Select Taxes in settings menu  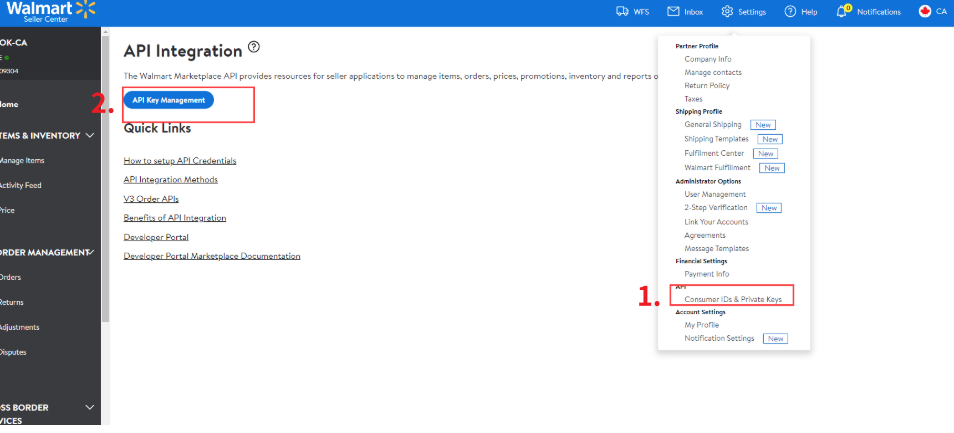point(693,99)
